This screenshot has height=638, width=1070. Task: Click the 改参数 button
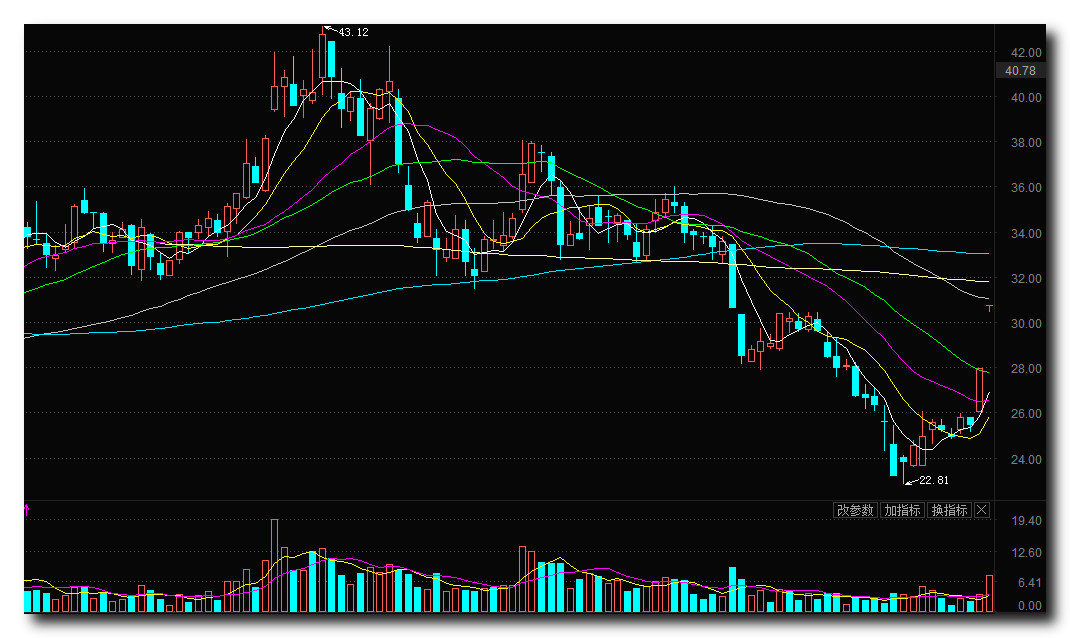[855, 510]
